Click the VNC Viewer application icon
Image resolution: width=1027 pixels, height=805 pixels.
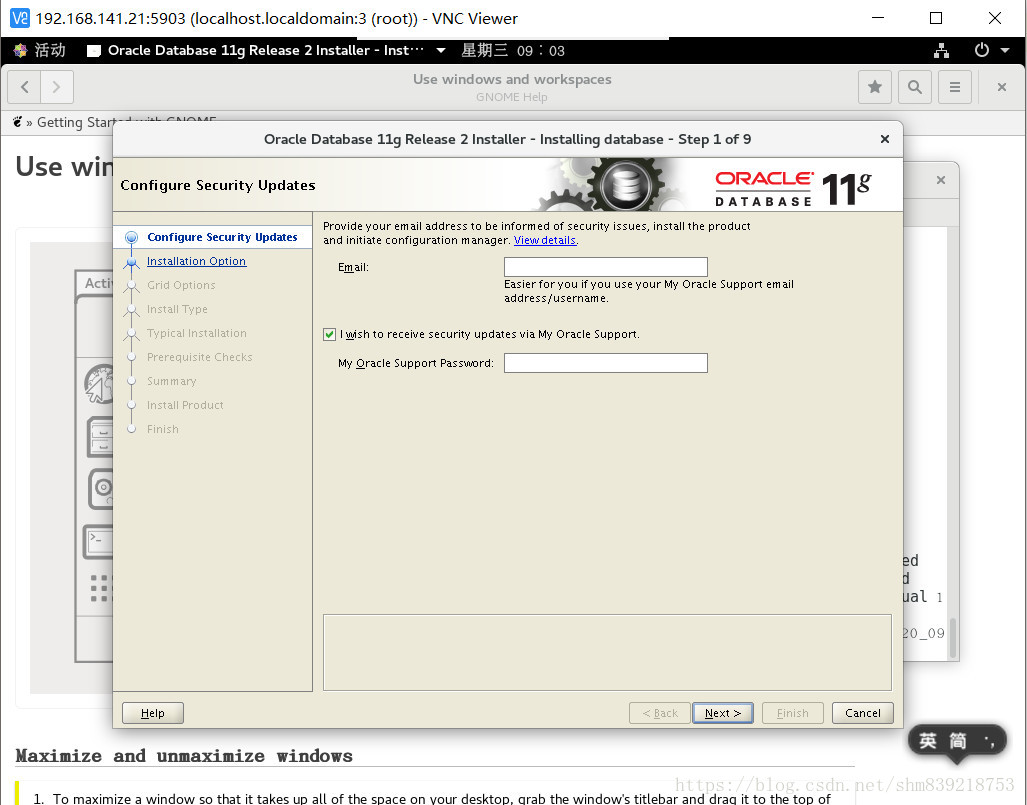tap(20, 18)
